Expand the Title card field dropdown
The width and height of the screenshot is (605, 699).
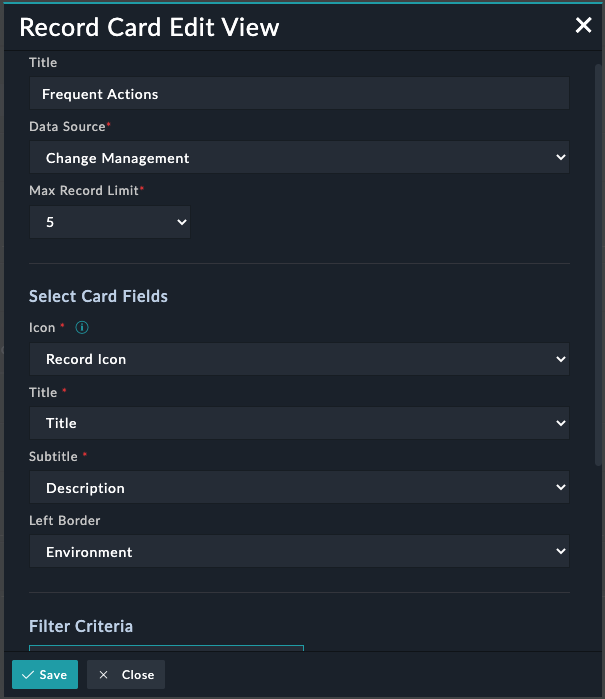coord(299,423)
